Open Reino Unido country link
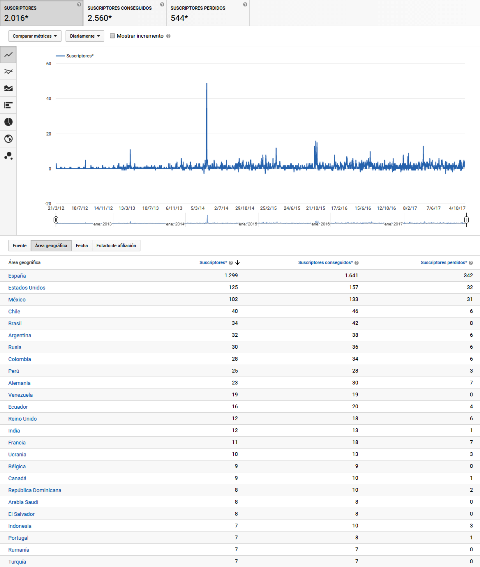Viewport: 480px width, 567px height. [22, 419]
